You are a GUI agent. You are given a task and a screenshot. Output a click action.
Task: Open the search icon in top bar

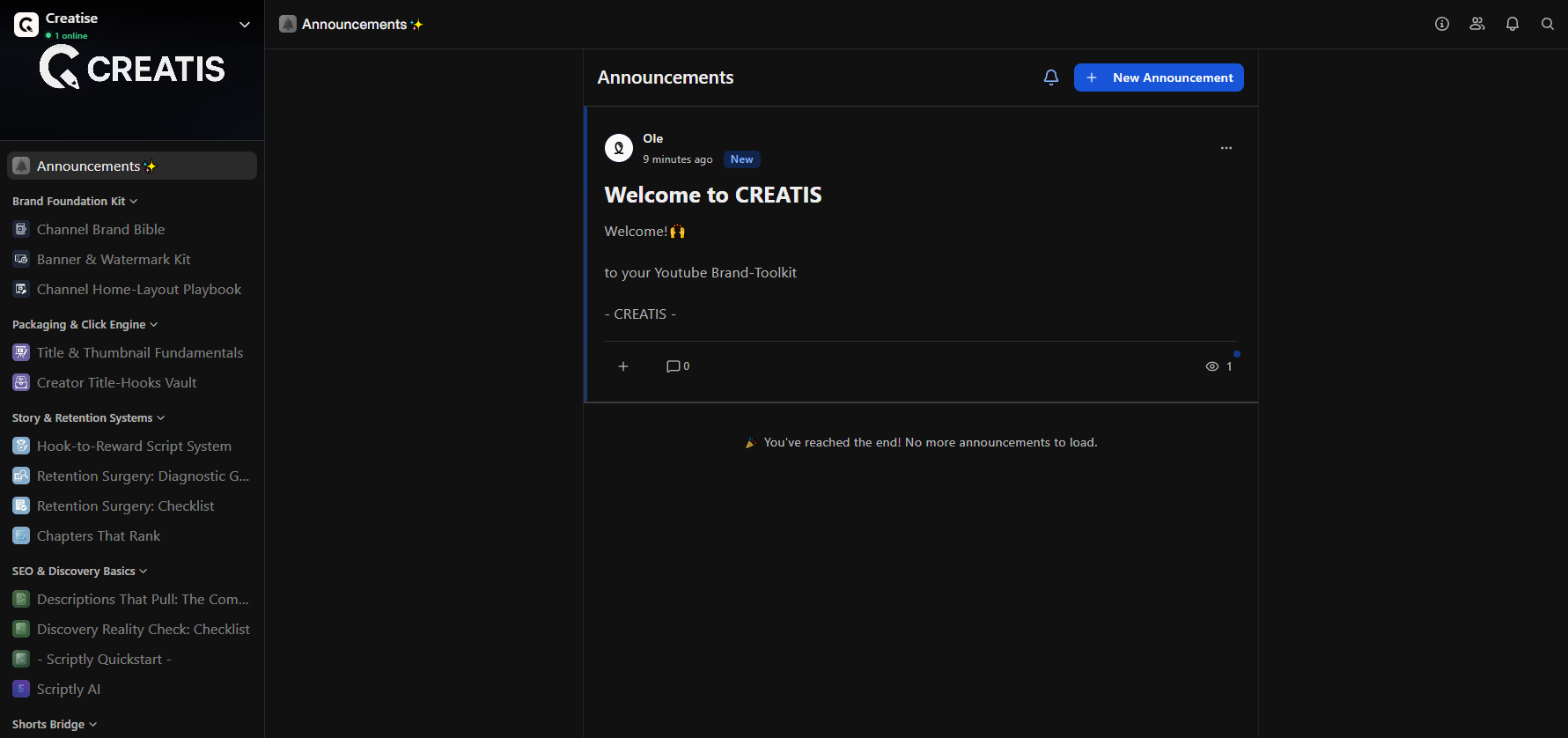click(x=1548, y=24)
